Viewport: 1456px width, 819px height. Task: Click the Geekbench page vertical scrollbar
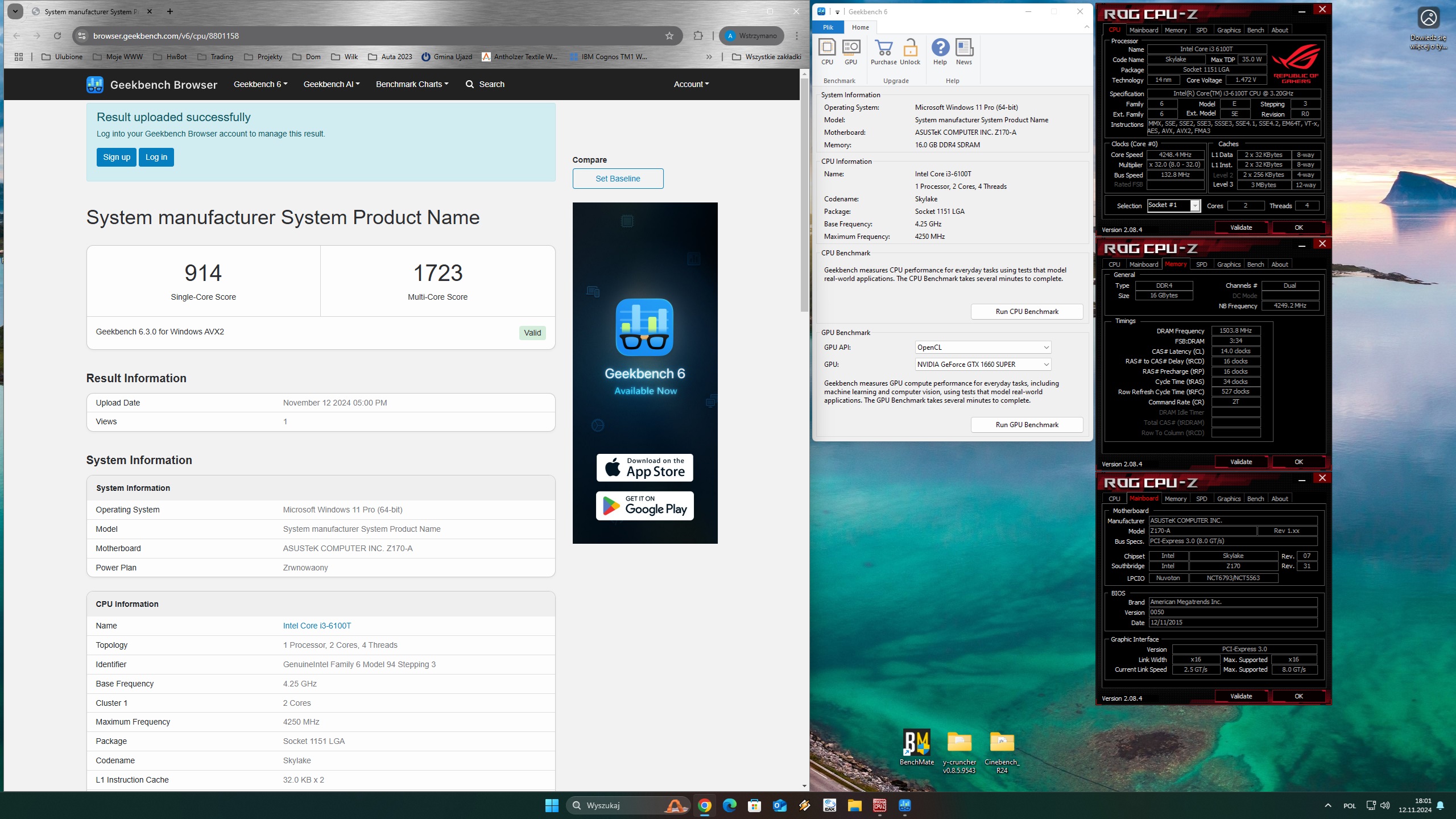804,195
